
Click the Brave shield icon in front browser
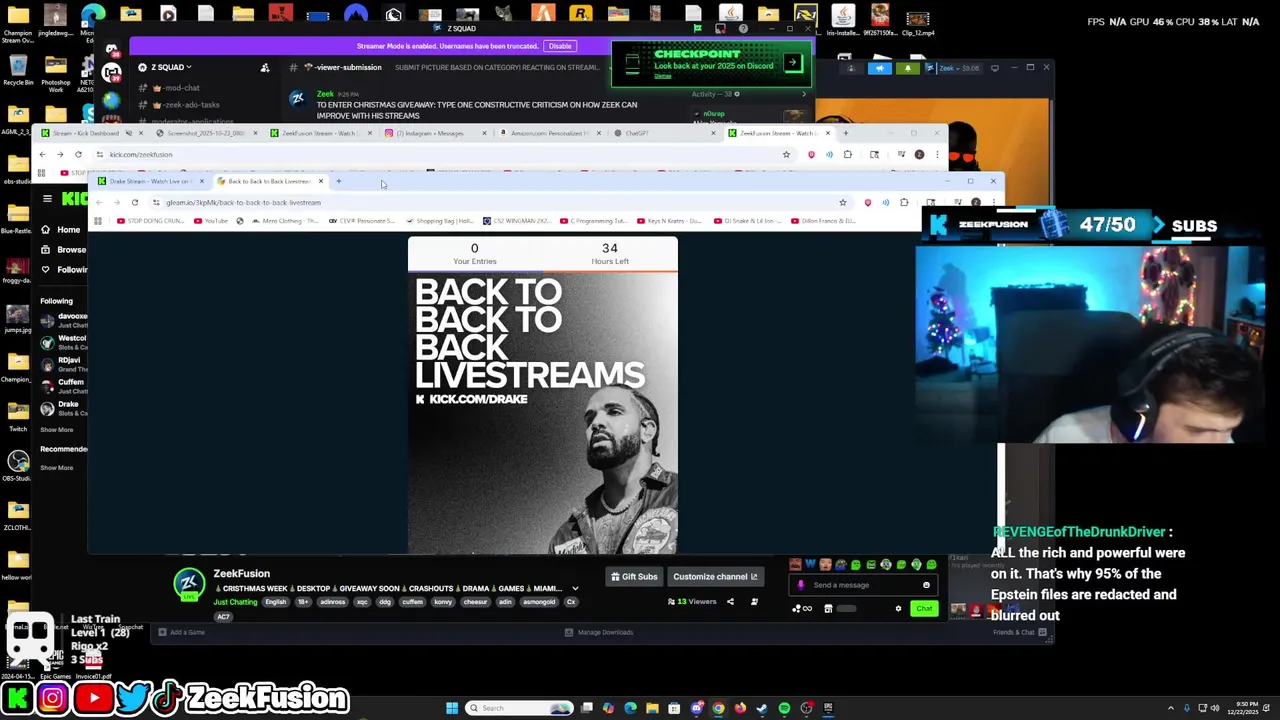coord(867,202)
